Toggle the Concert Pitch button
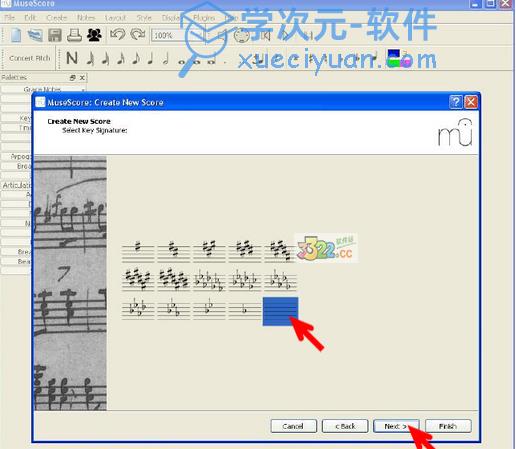The height and width of the screenshot is (449, 516). pos(30,58)
